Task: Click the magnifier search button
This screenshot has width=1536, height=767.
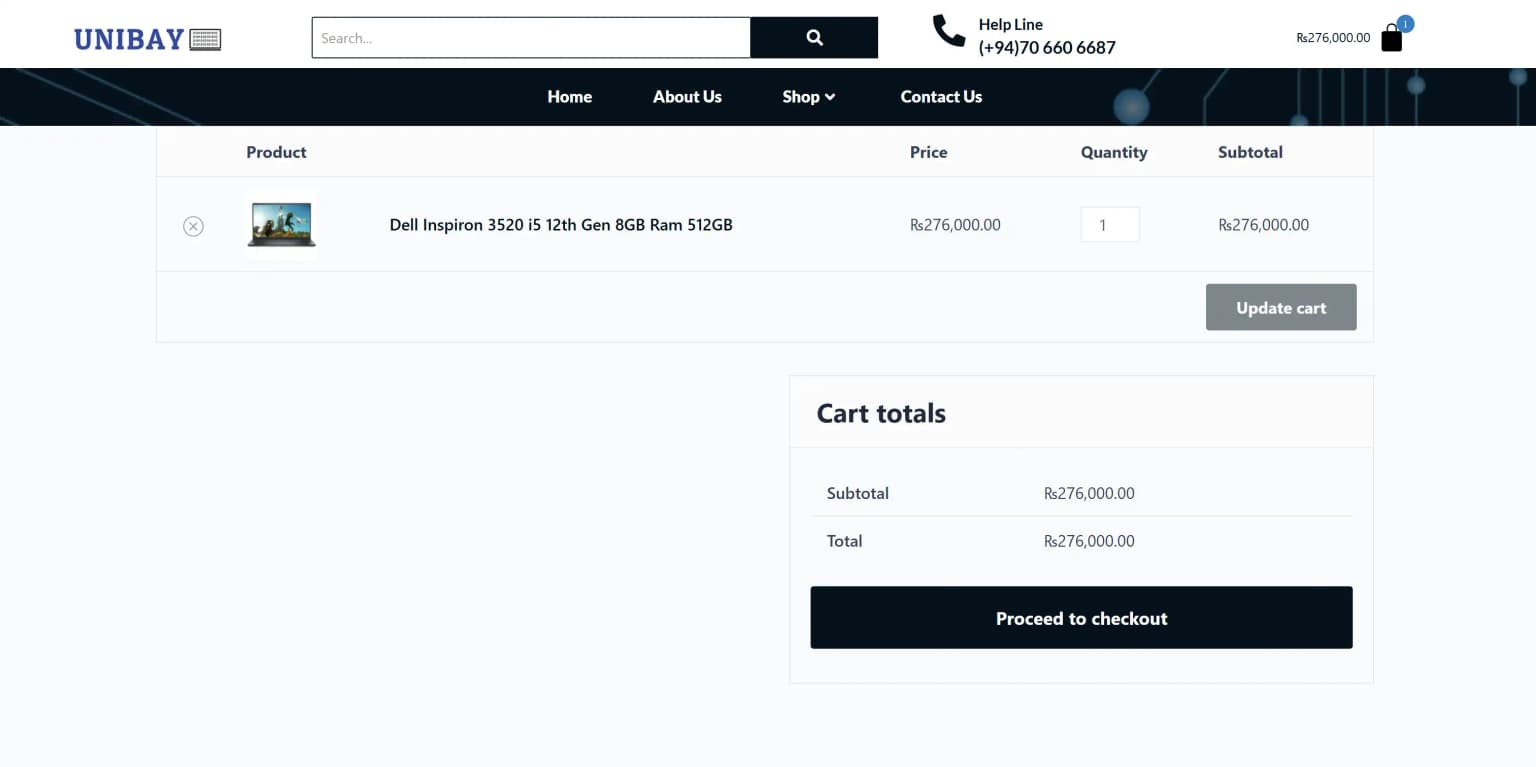Action: (814, 38)
